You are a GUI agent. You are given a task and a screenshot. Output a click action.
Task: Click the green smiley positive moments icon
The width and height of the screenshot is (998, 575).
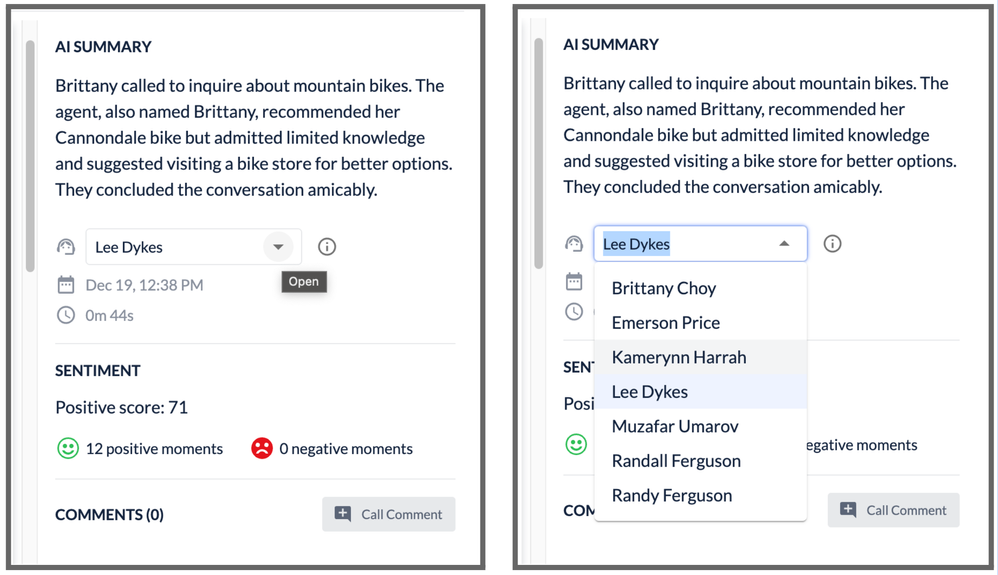click(67, 449)
